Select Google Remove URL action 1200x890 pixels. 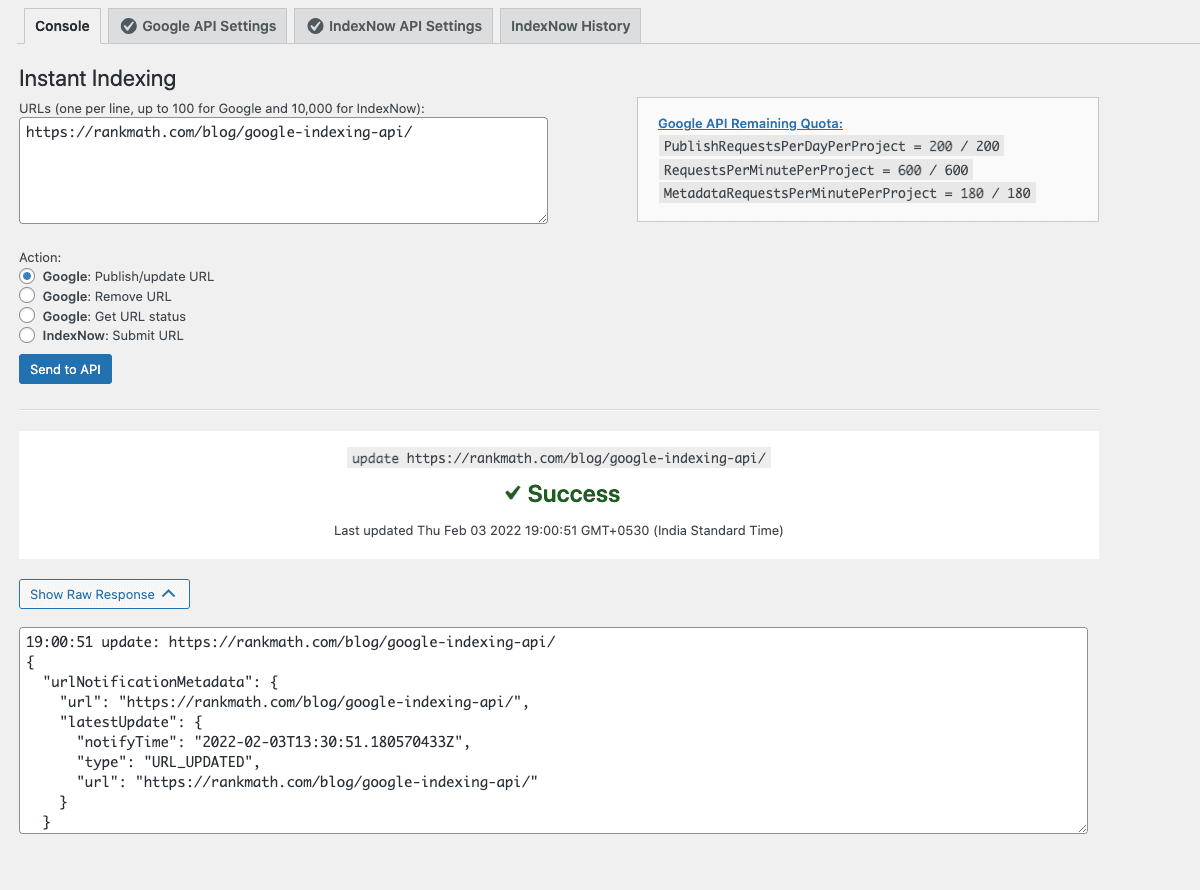(x=27, y=296)
